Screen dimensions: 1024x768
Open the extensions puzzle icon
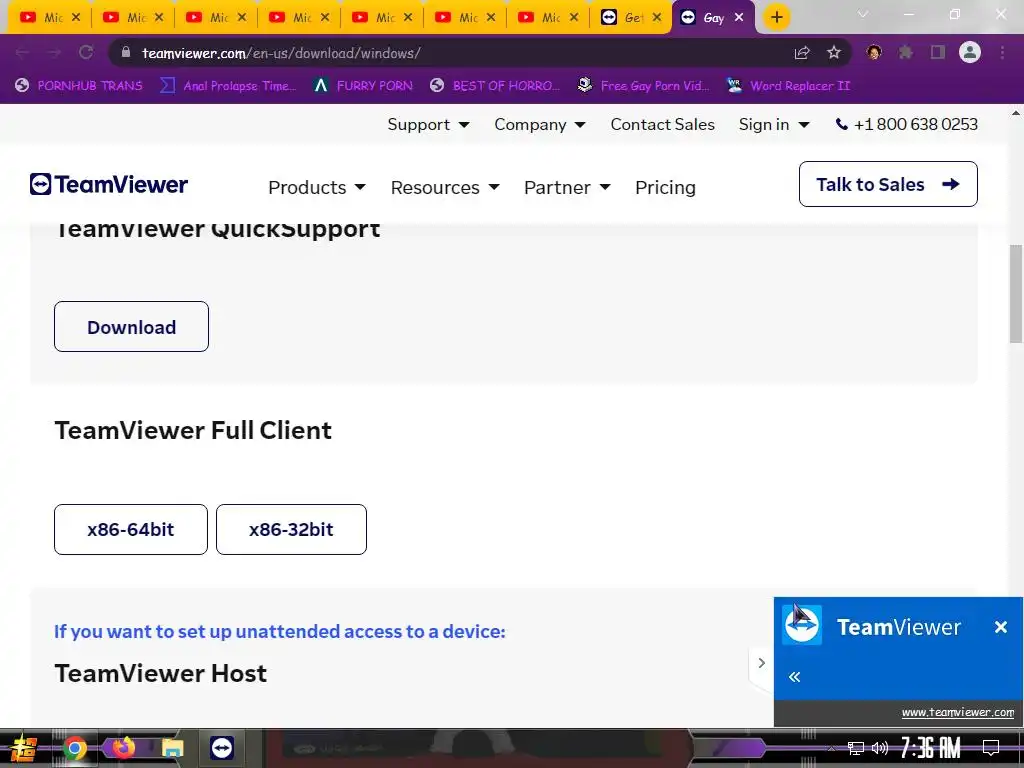[906, 52]
